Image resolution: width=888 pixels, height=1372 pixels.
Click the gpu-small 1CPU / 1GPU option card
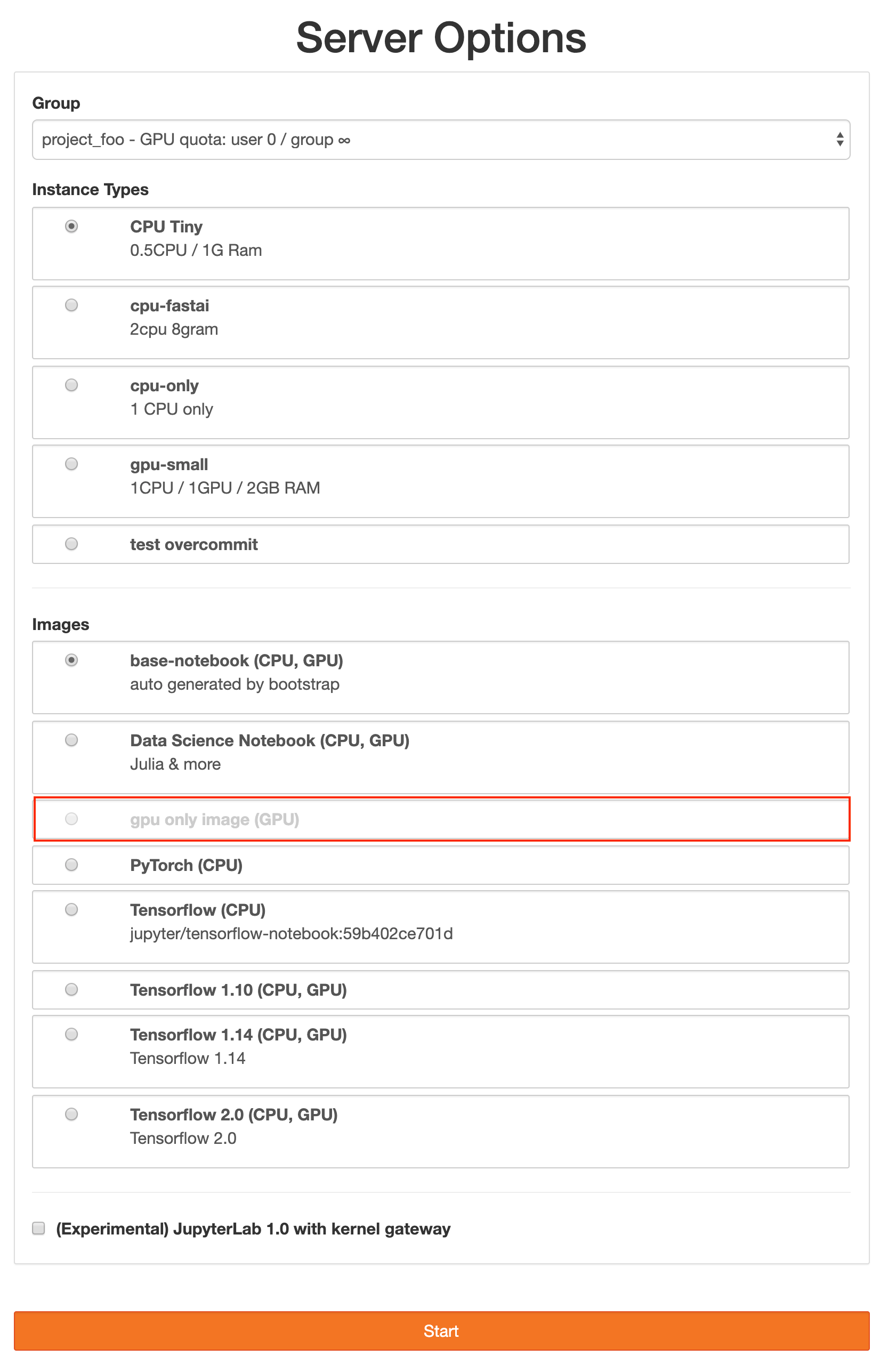coord(441,481)
